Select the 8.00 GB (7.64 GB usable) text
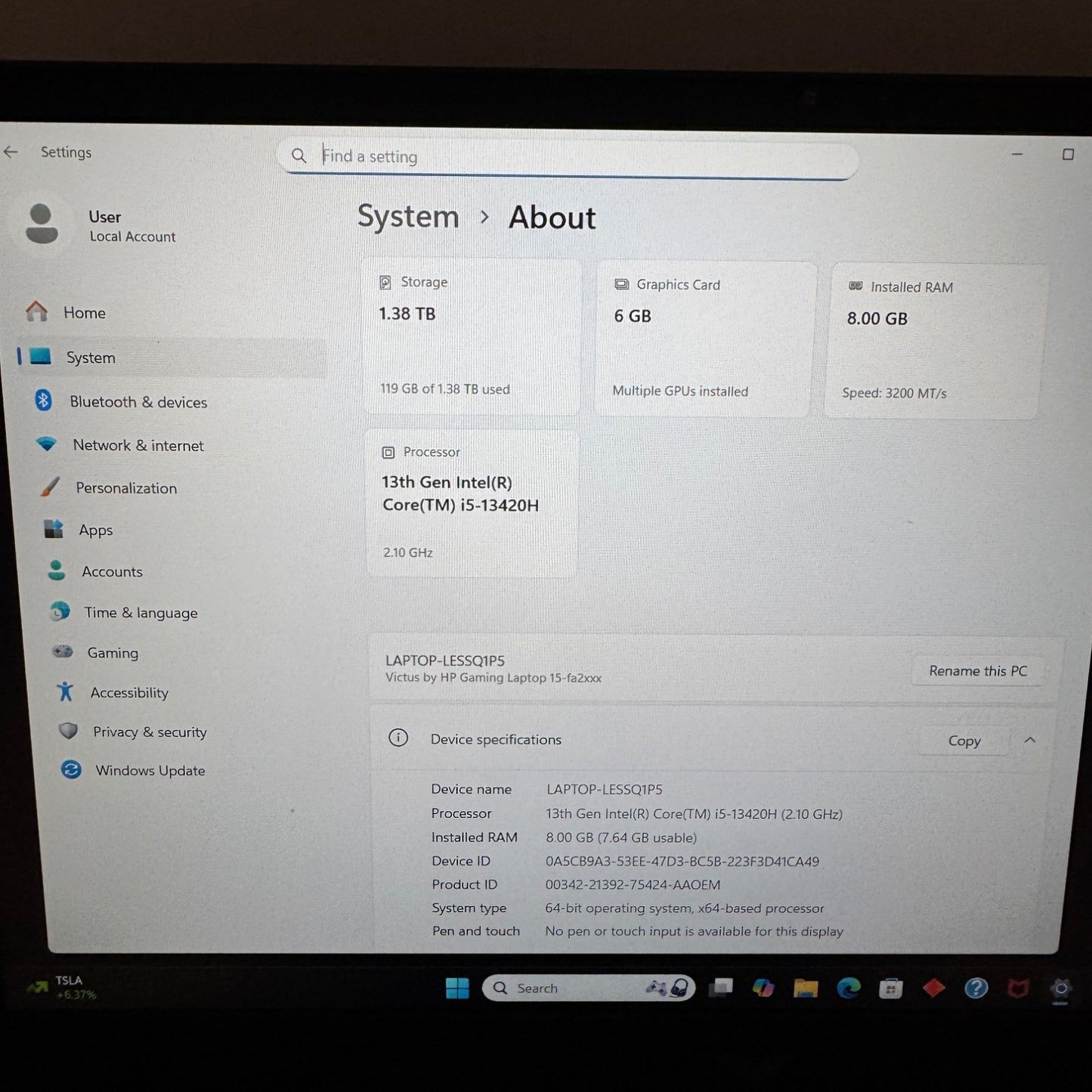Screen dimensions: 1092x1092 621,838
